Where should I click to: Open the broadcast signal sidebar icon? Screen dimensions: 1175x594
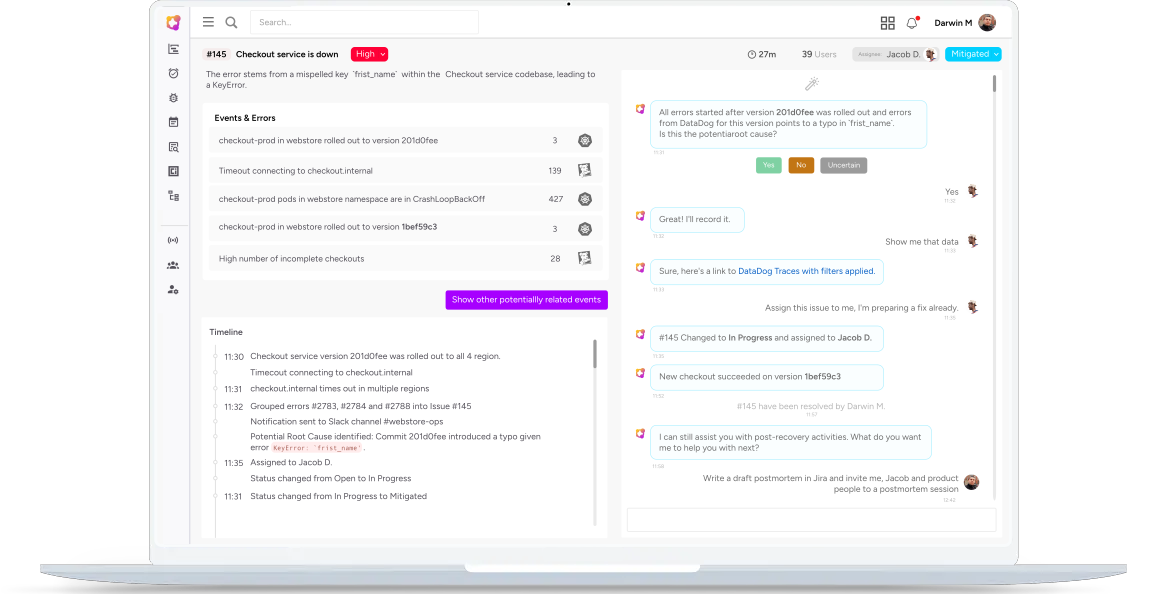(173, 240)
